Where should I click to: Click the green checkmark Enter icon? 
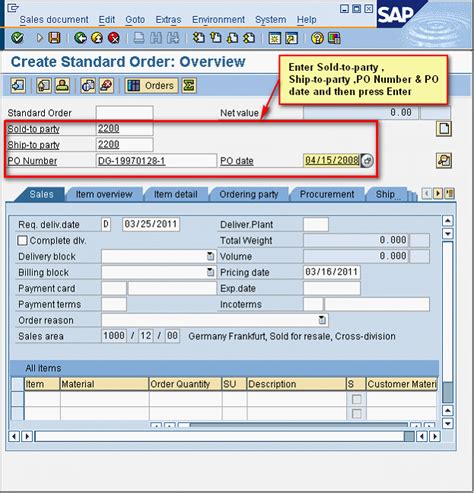coord(17,38)
